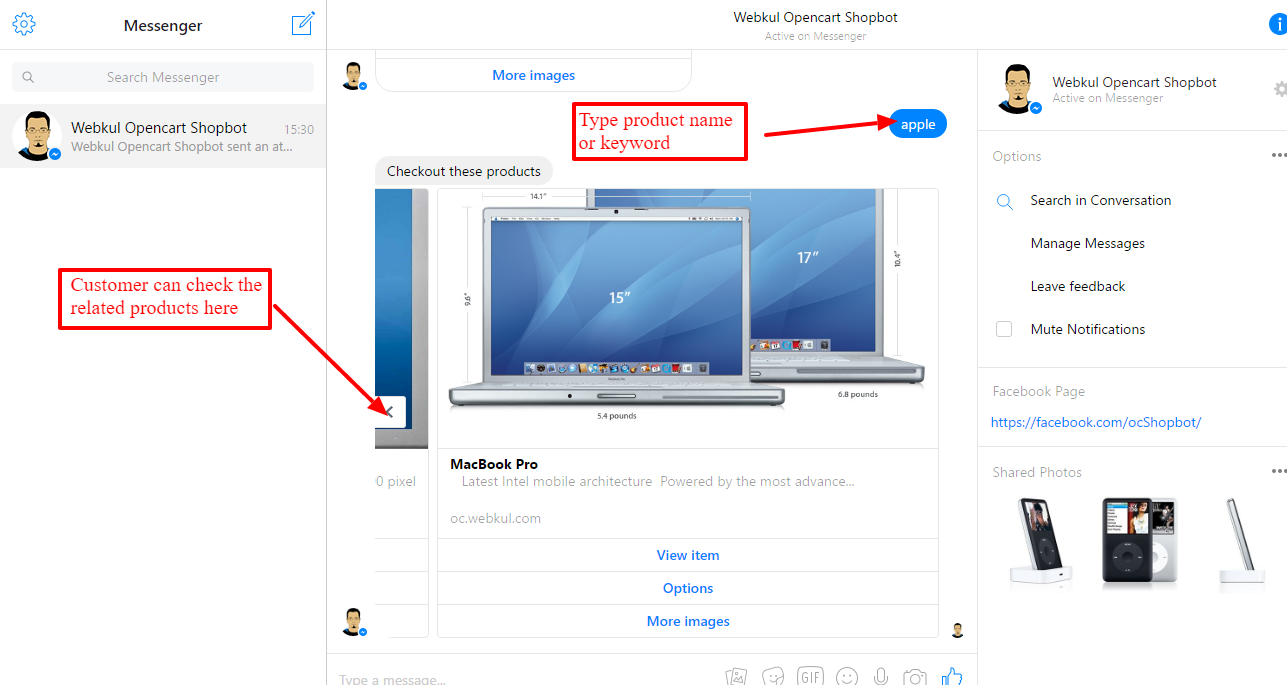Click View item for MacBook Pro

tap(688, 555)
